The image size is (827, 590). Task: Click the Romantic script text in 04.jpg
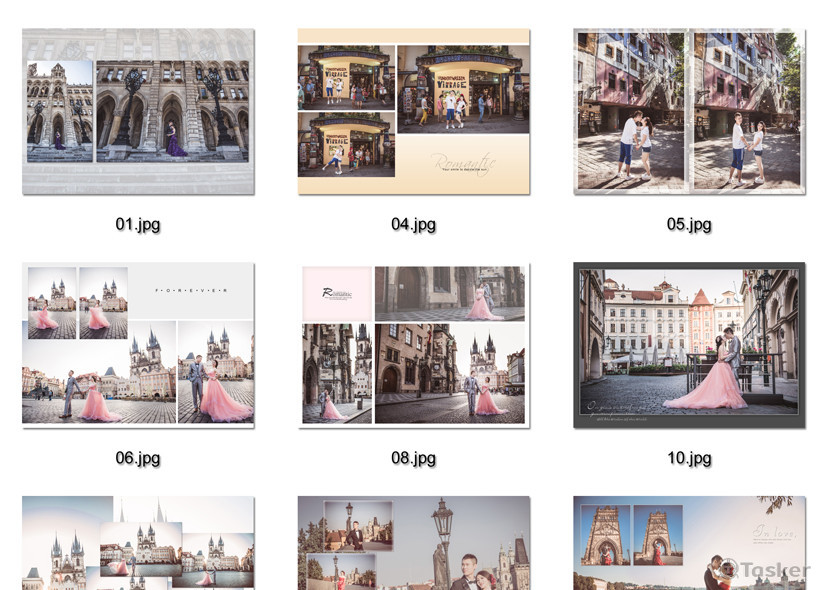point(464,161)
